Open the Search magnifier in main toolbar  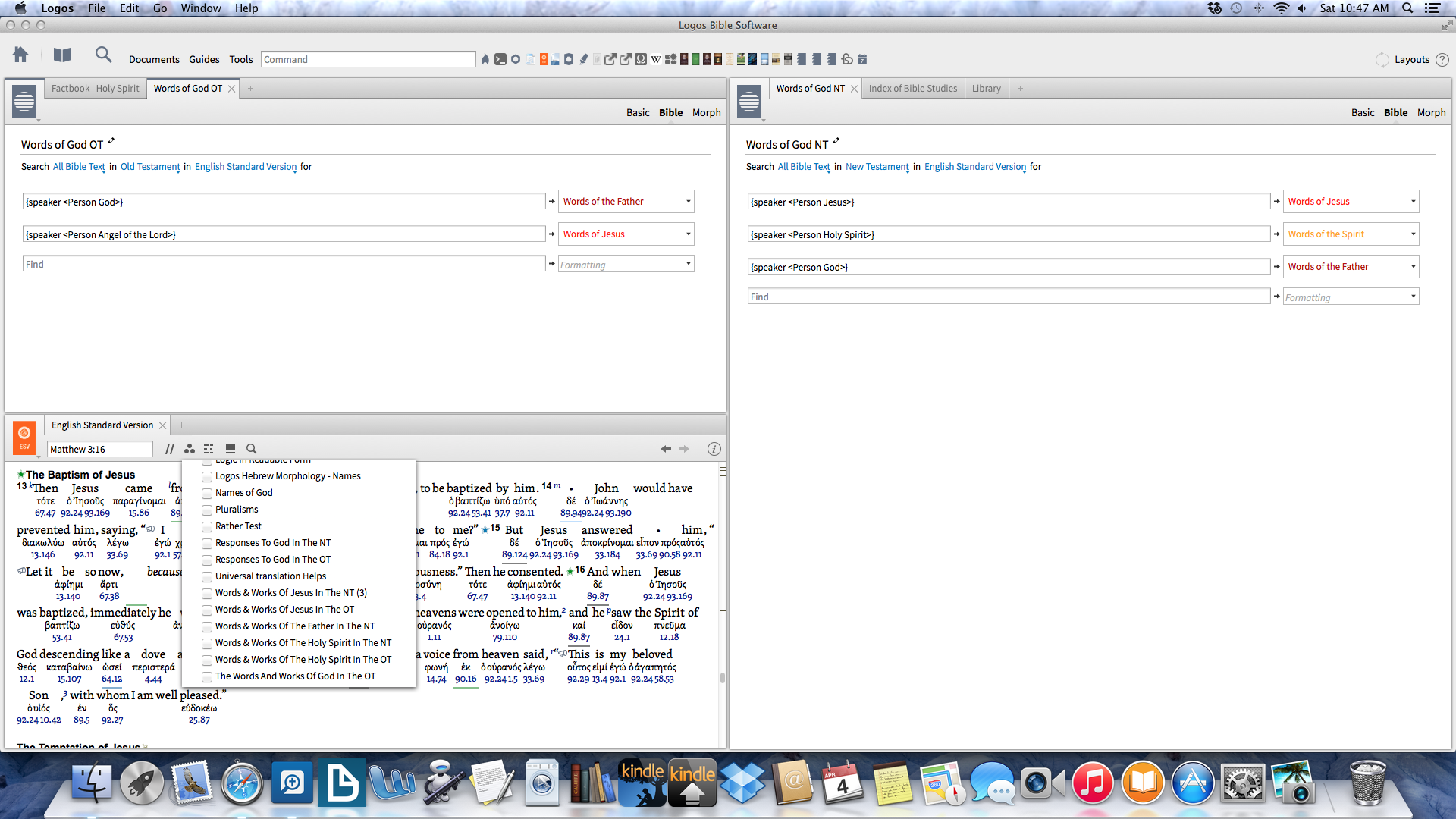click(103, 55)
